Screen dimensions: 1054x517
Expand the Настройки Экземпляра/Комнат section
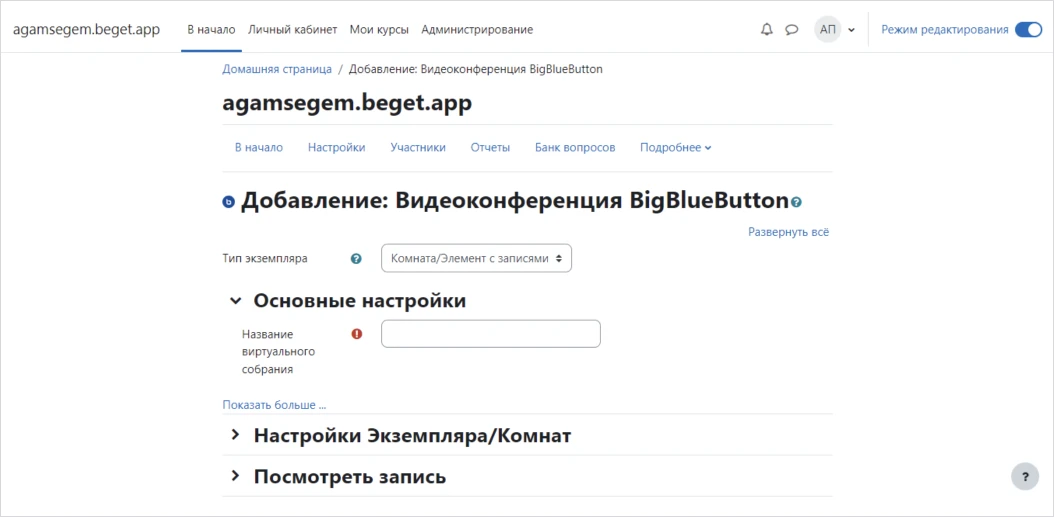(235, 436)
